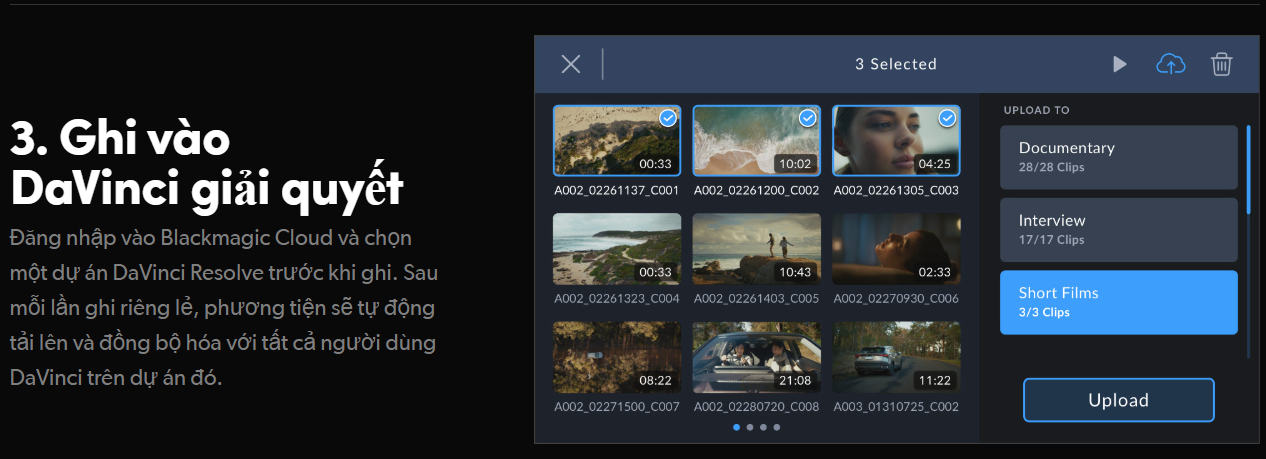Go to fourth page dot indicator
Viewport: 1266px width, 459px height.
click(776, 427)
